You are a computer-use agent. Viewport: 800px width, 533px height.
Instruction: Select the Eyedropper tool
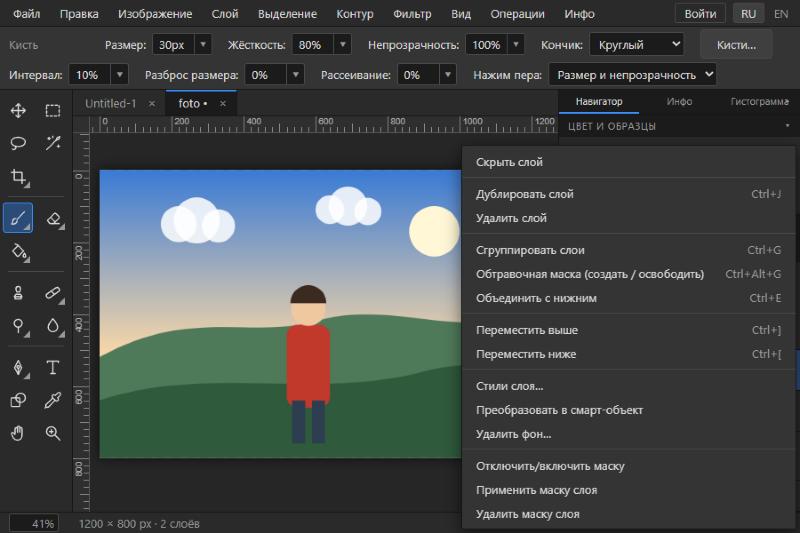click(x=53, y=400)
